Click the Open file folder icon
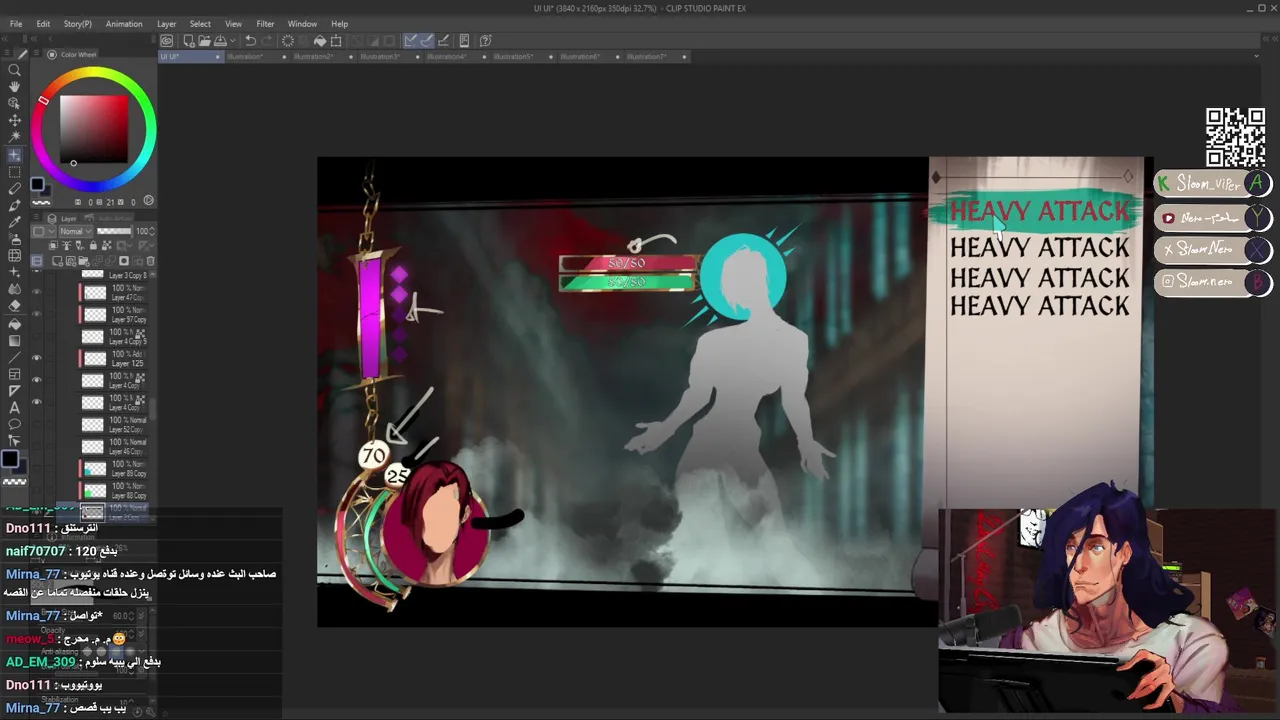Screen dimensions: 1280x720 [x=204, y=41]
